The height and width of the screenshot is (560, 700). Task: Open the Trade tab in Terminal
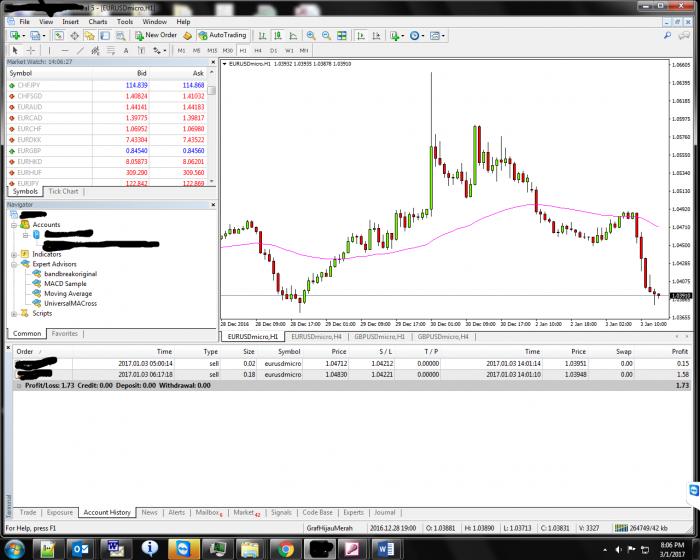tap(28, 512)
